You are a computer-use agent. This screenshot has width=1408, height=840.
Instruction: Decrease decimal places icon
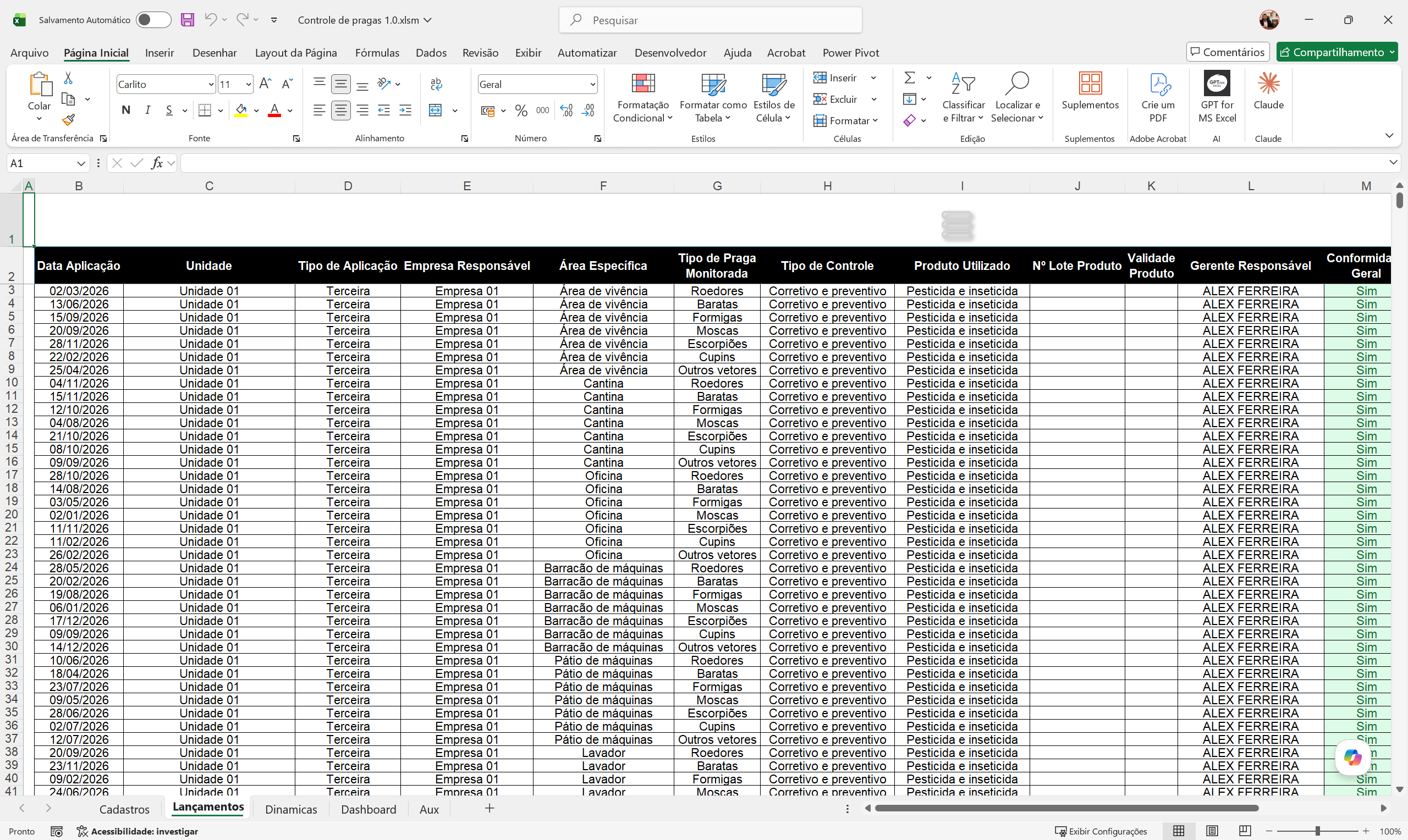pyautogui.click(x=588, y=110)
